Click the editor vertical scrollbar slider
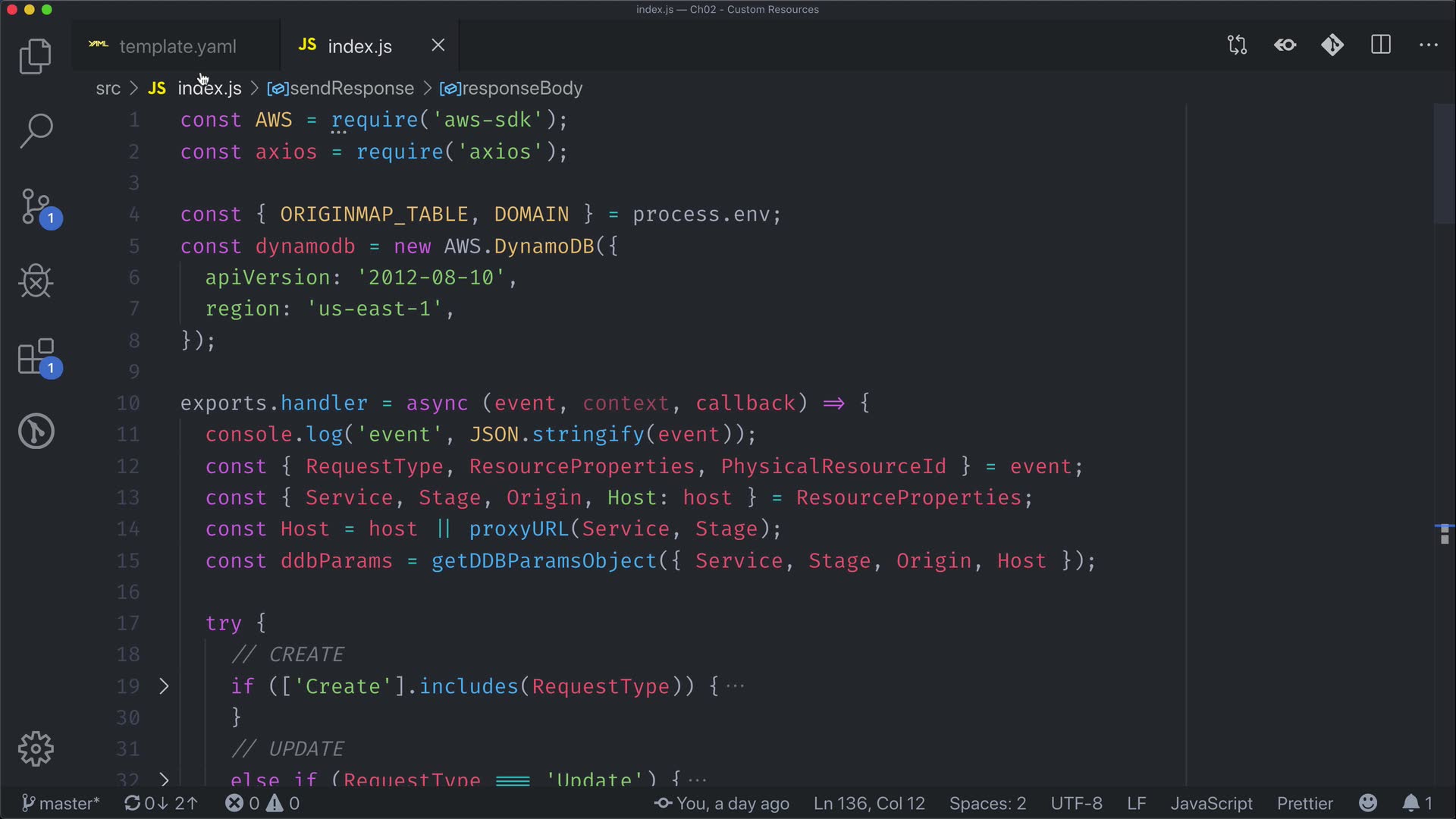The width and height of the screenshot is (1456, 819). pyautogui.click(x=1444, y=165)
